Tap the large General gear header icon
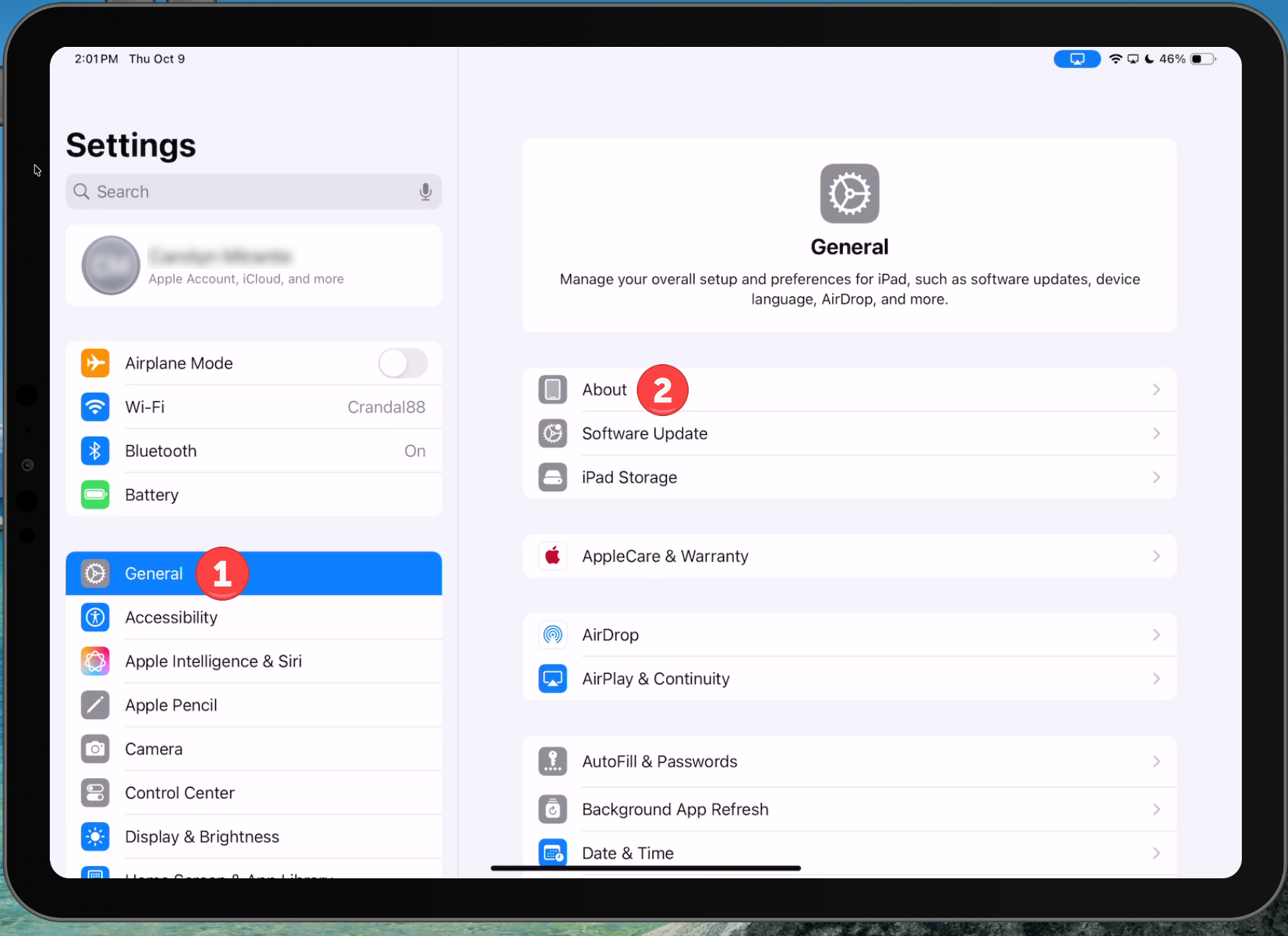 click(x=850, y=193)
